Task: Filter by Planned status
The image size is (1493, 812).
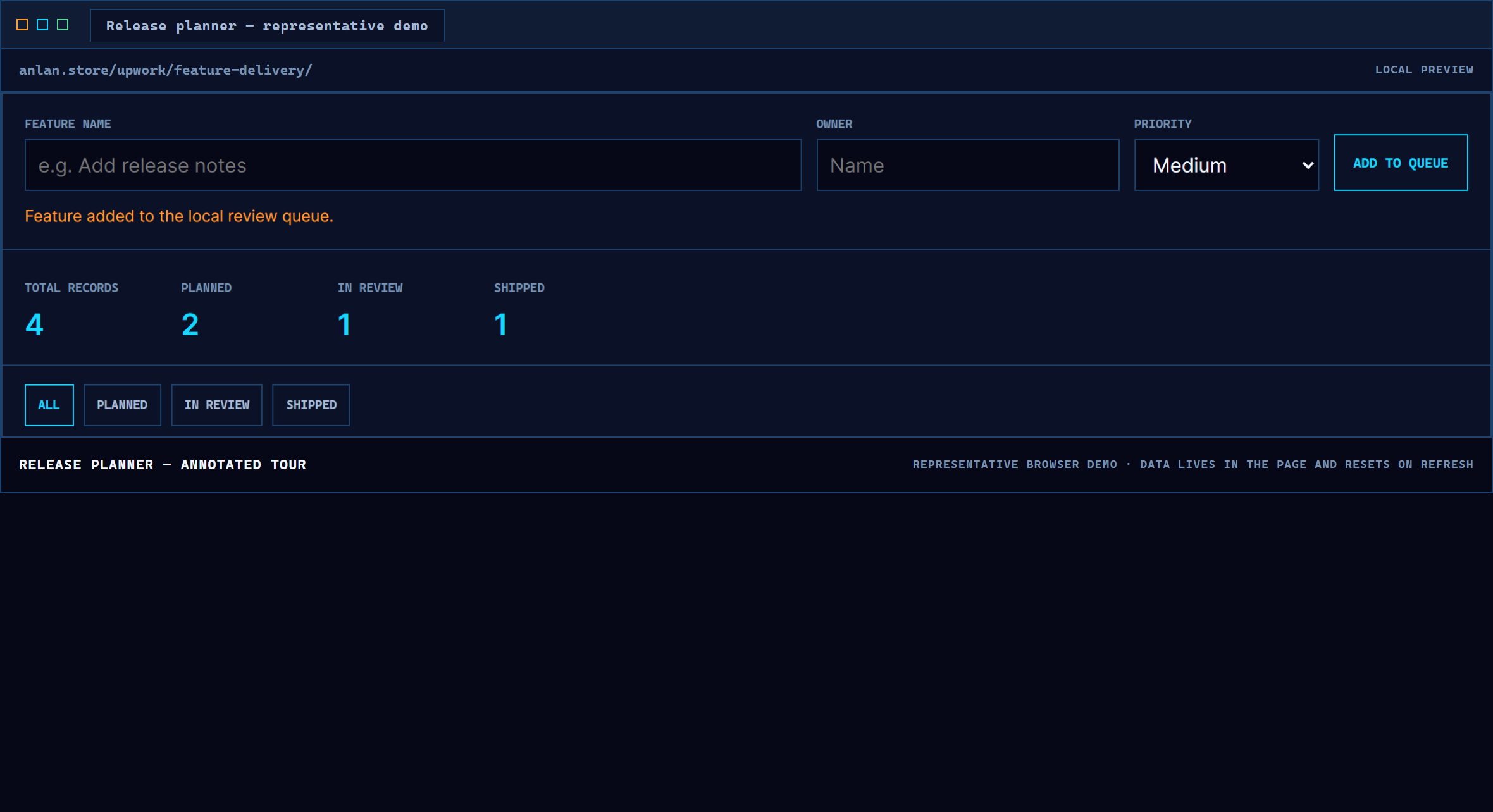Action: click(122, 405)
